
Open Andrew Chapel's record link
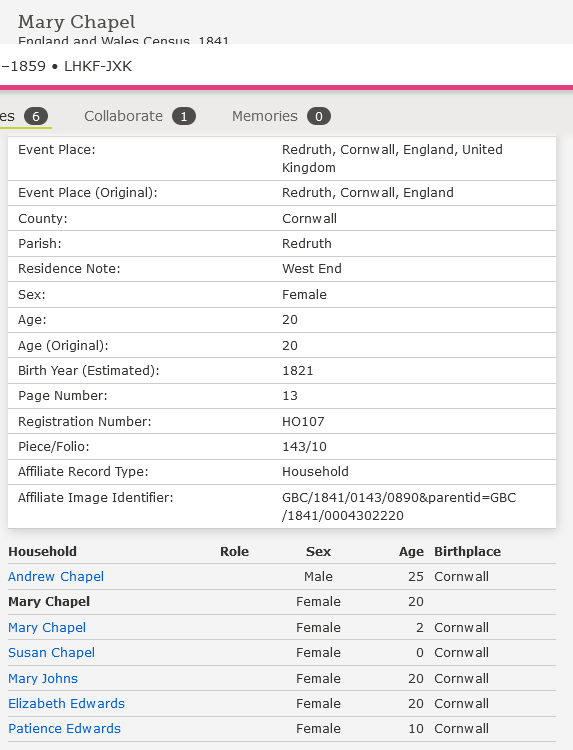[56, 576]
